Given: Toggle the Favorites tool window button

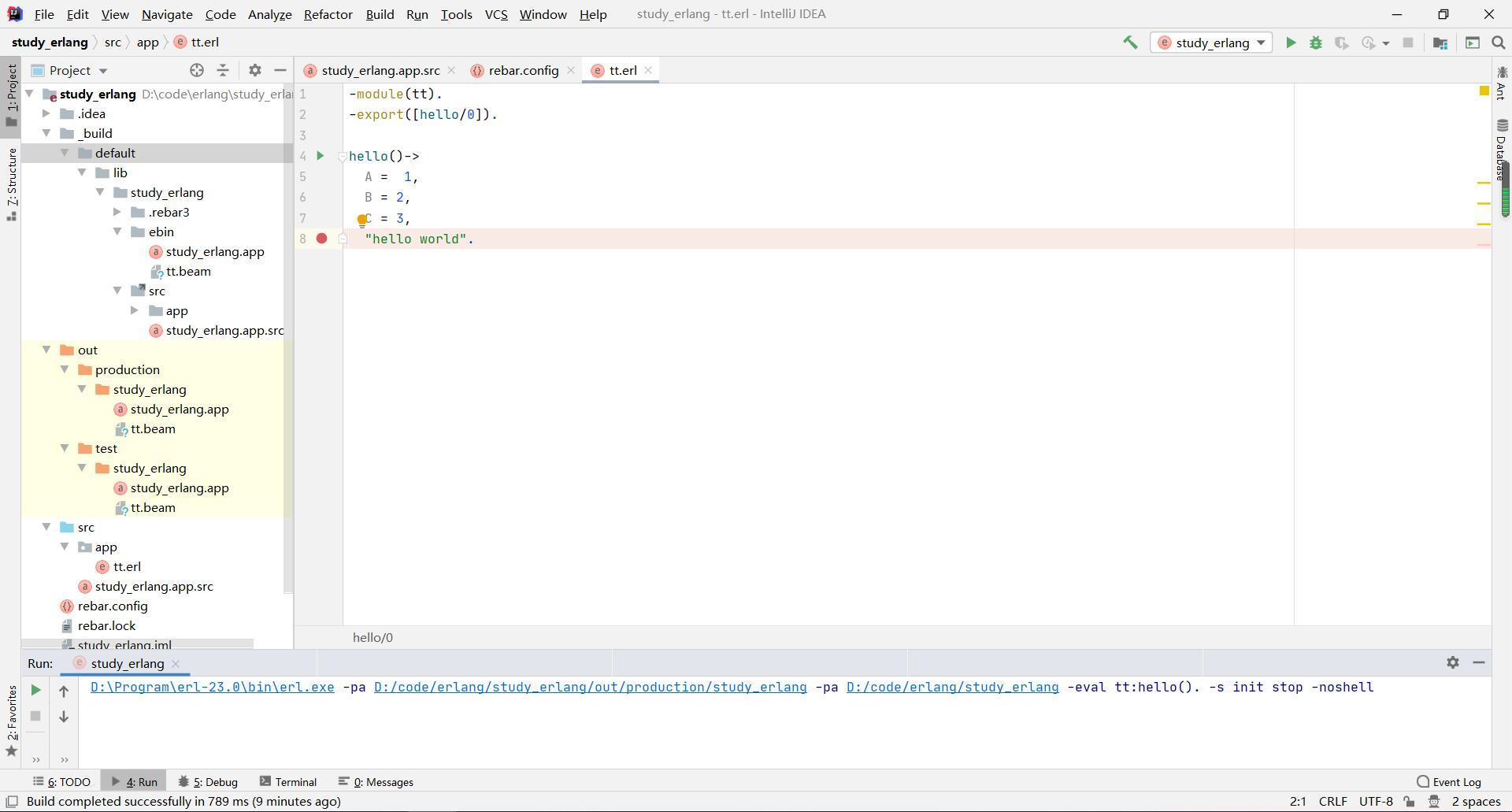Looking at the screenshot, I should 11,721.
